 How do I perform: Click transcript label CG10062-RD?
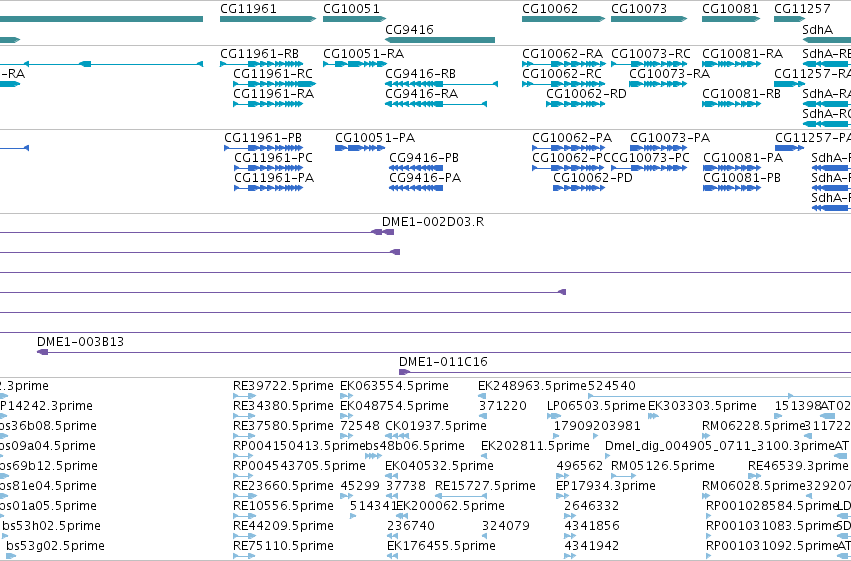(586, 93)
